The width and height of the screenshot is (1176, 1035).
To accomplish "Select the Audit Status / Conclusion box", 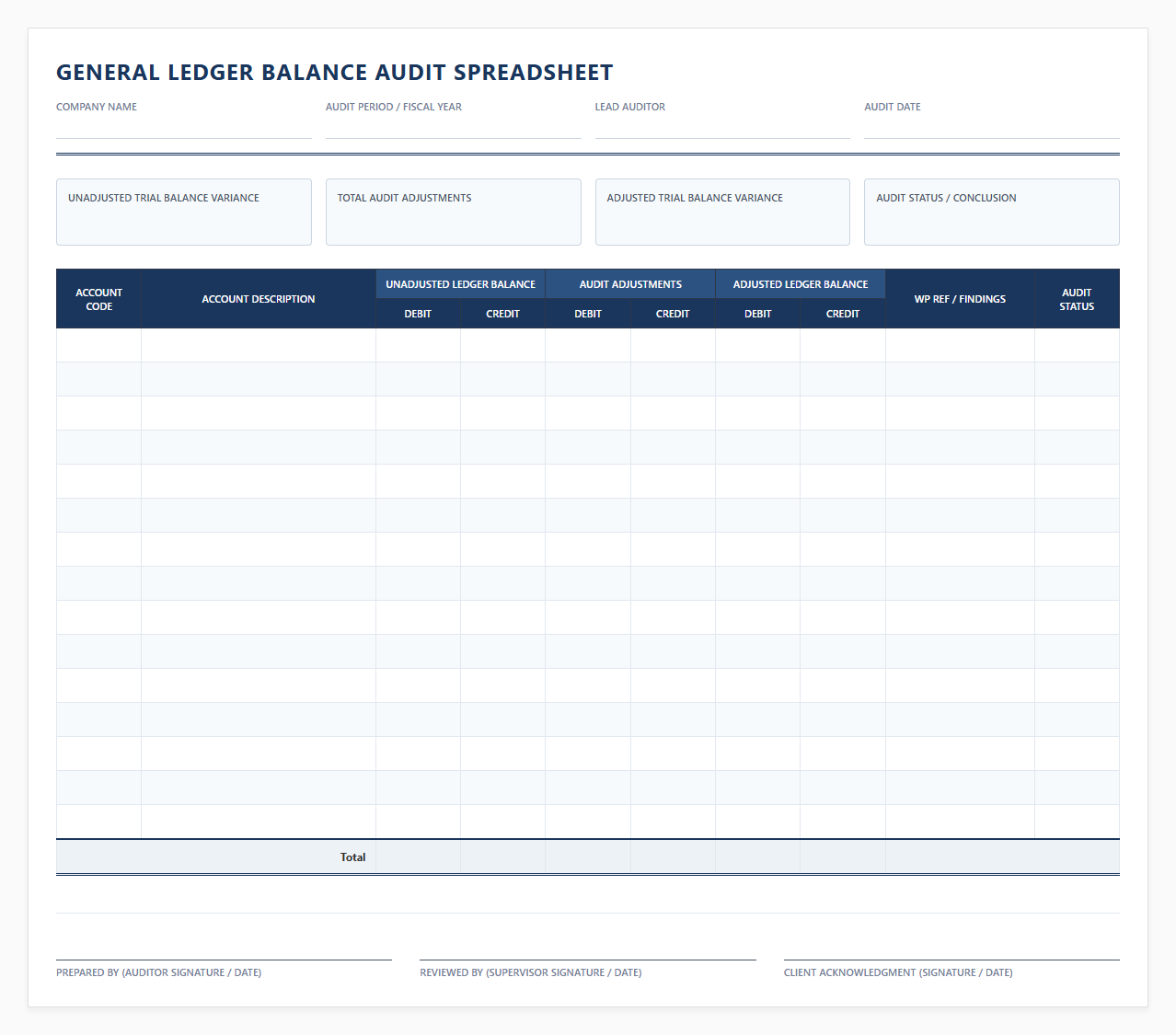I will click(x=992, y=212).
